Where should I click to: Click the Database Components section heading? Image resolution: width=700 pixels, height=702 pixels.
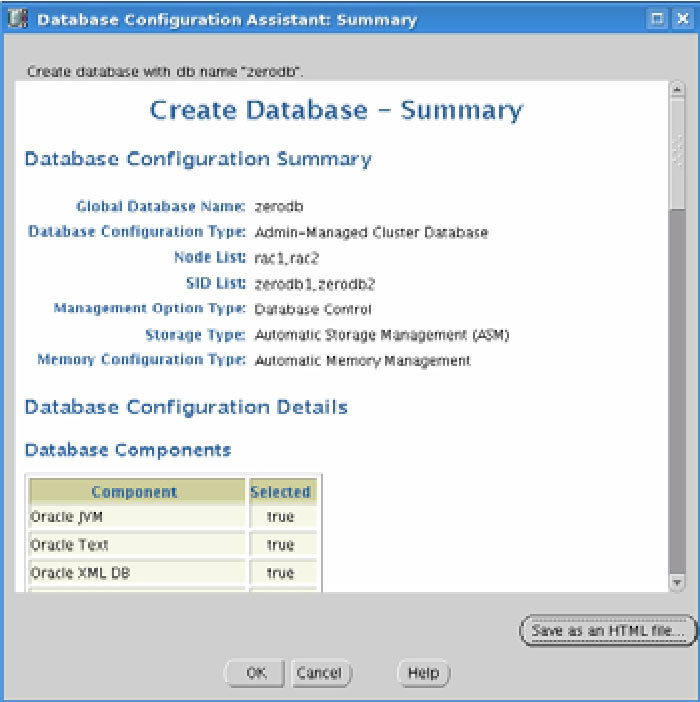click(128, 450)
